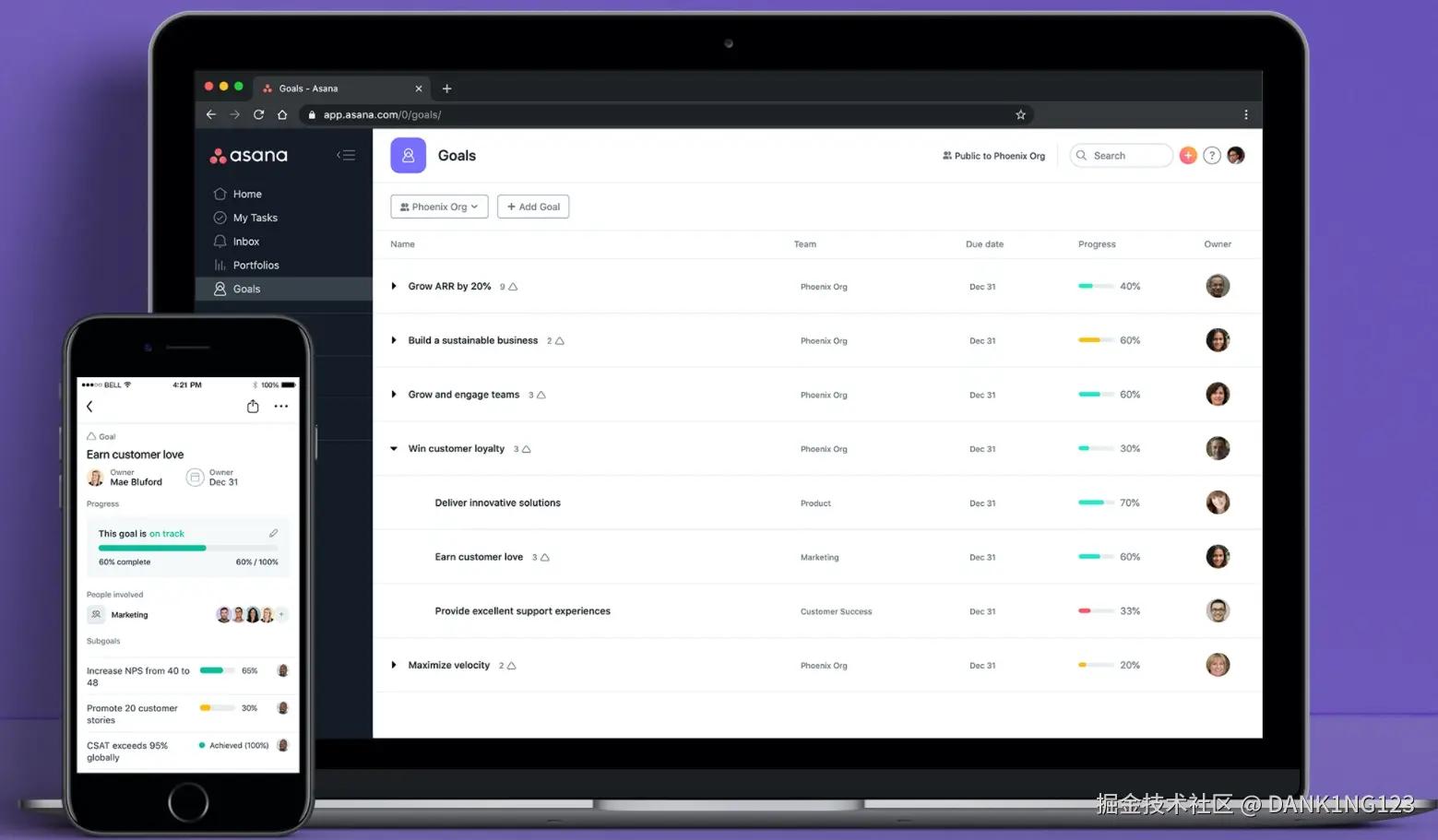Click subgoal icon beside Maximize velocity

tap(512, 666)
